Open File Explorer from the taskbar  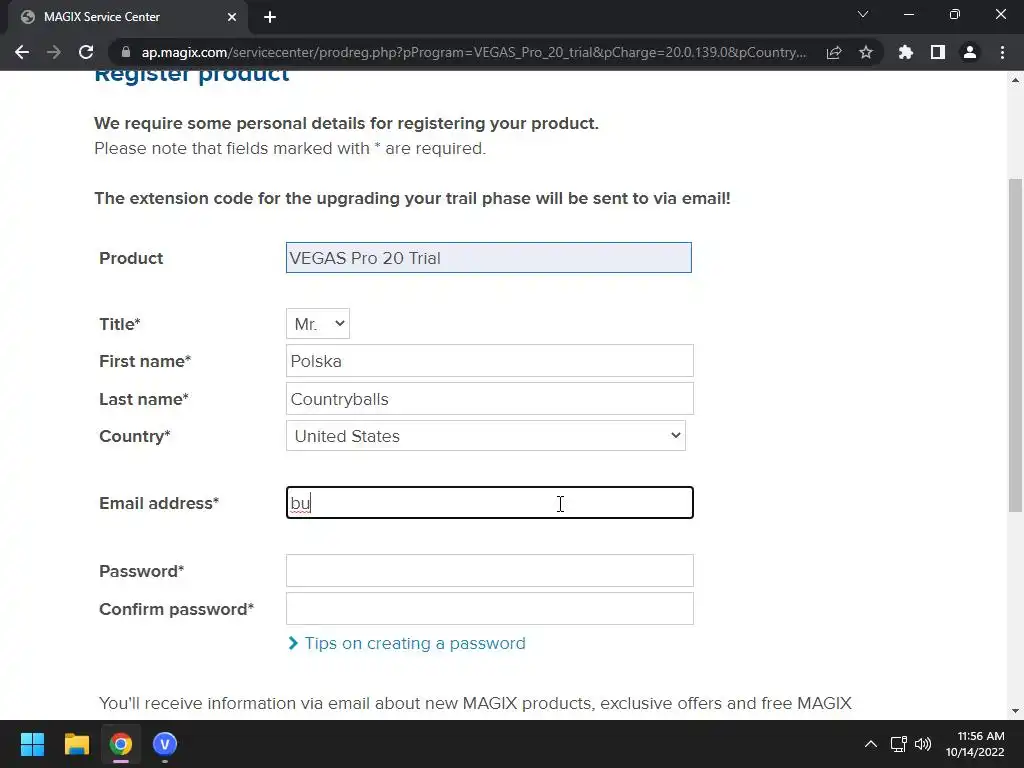point(76,744)
